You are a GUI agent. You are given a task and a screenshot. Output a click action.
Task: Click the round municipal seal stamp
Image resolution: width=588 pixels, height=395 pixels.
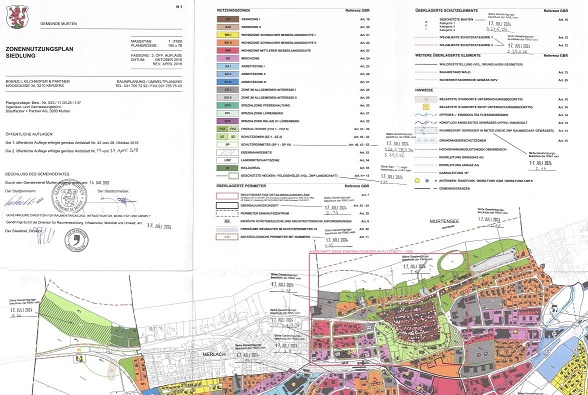[x=69, y=196]
